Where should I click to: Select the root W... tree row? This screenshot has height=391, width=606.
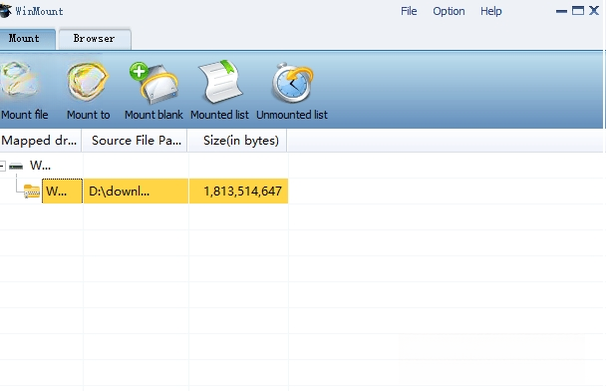[x=40, y=166]
